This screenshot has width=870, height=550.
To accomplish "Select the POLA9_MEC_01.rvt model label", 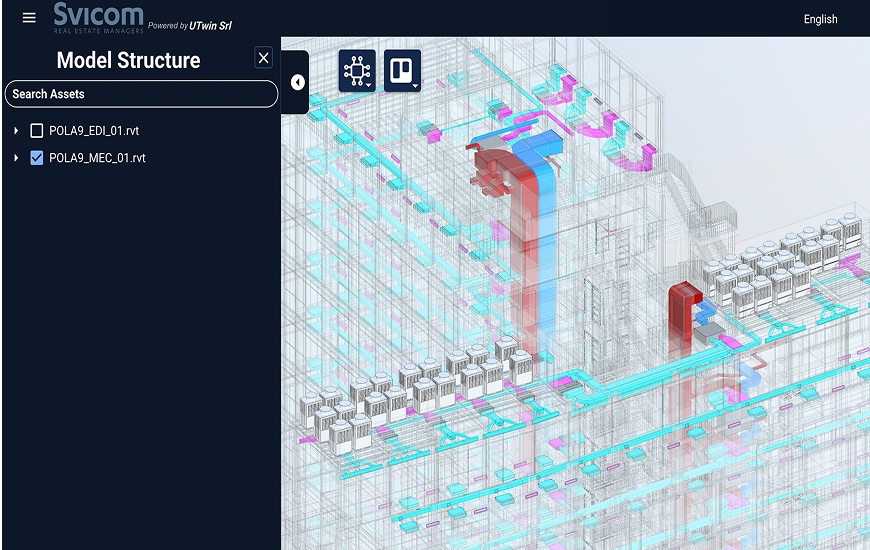I will pyautogui.click(x=97, y=158).
